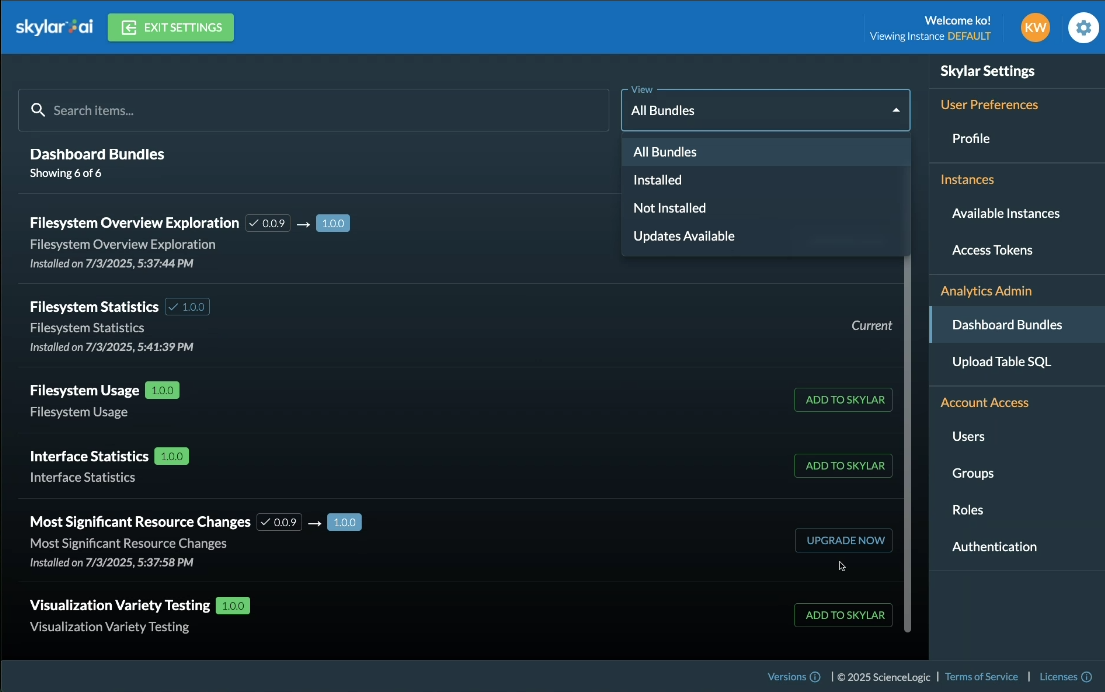
Task: Click Filesystem Usage bundle title
Action: point(85,390)
